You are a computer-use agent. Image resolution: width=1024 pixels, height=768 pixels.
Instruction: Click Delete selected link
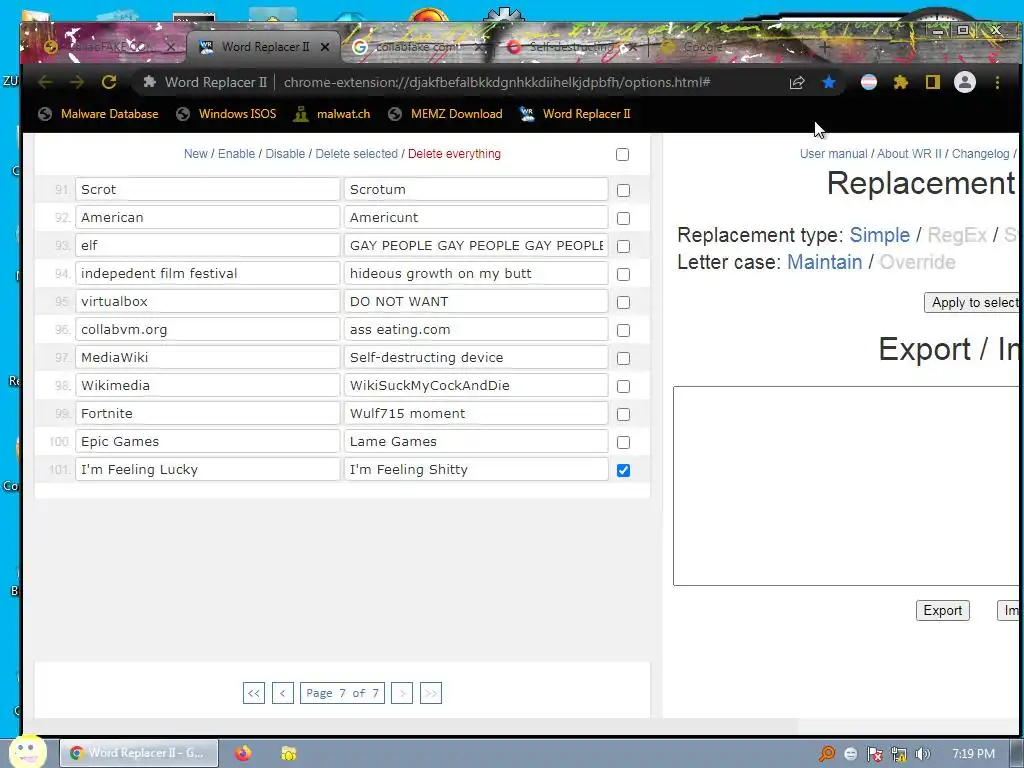[x=357, y=154]
